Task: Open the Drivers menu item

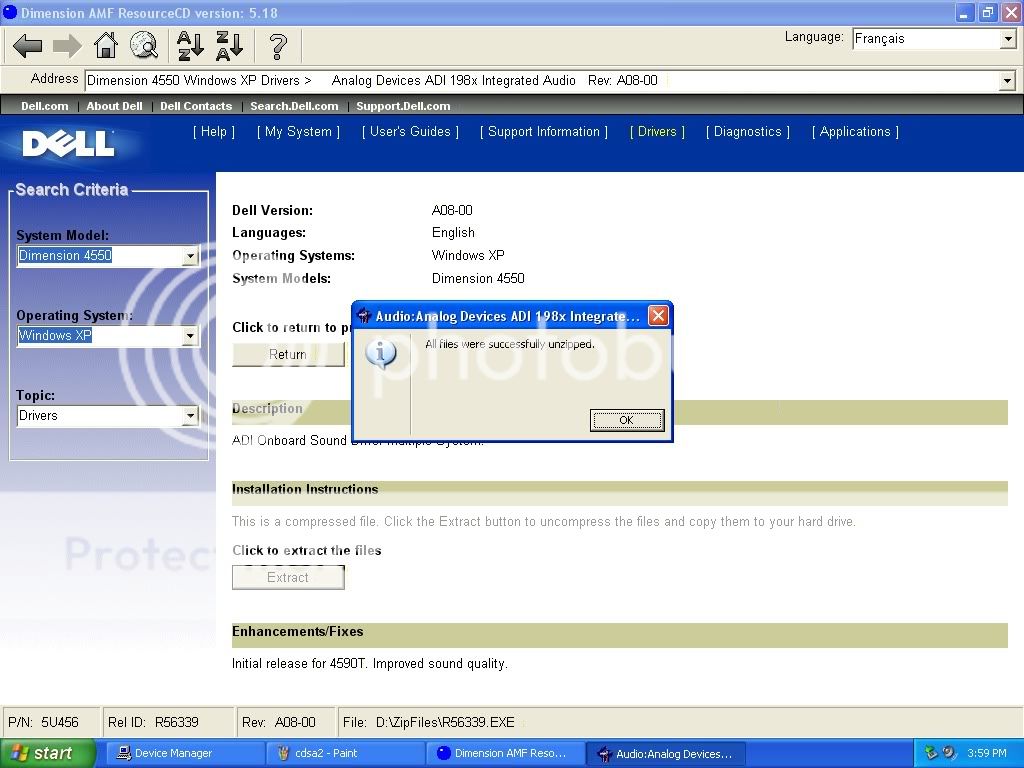Action: coord(657,132)
